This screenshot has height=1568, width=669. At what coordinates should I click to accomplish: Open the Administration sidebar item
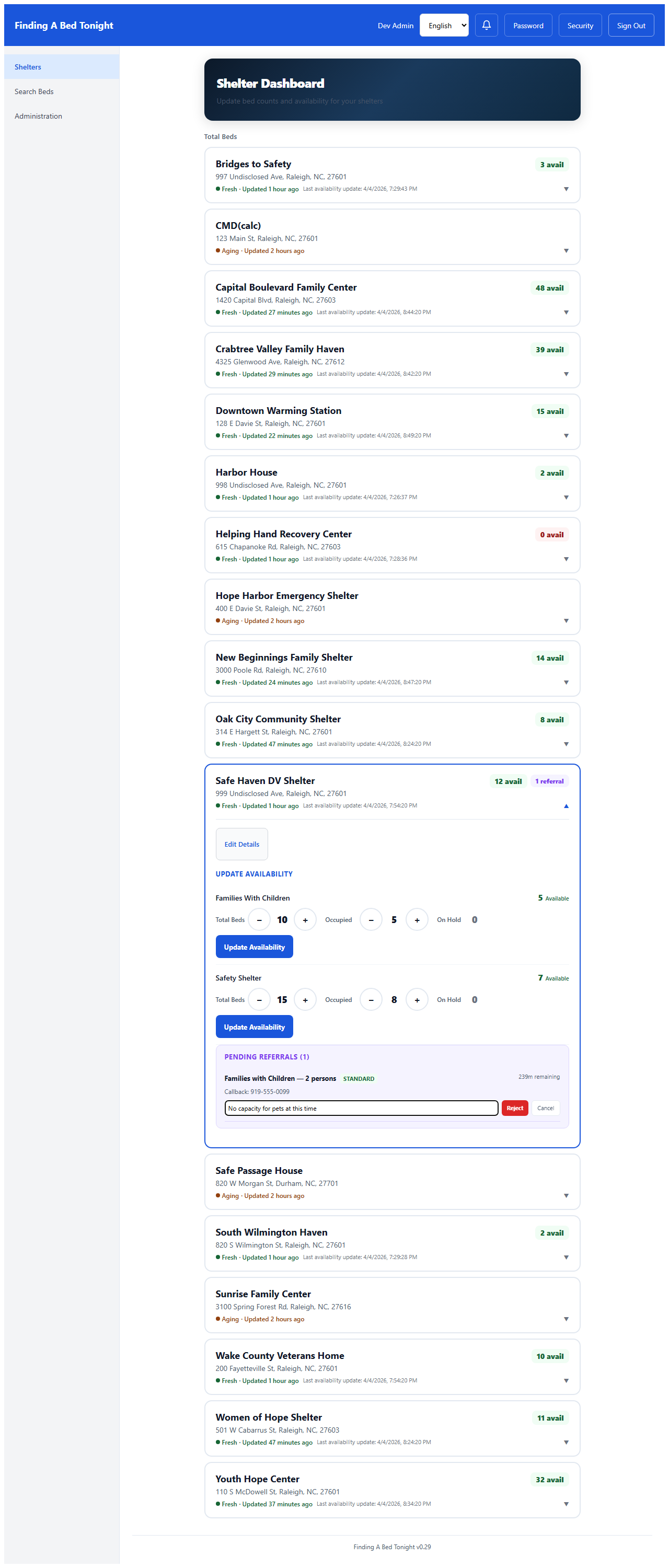38,116
